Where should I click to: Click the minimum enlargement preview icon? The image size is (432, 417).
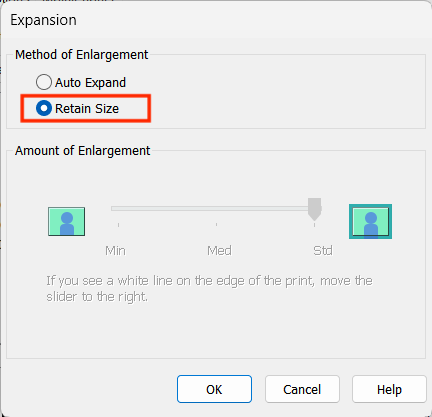pos(66,221)
